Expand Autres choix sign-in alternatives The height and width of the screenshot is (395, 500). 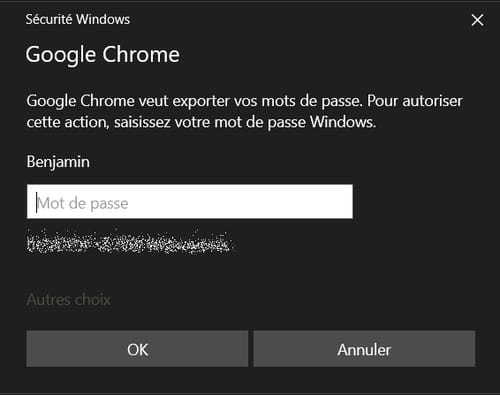click(x=69, y=300)
